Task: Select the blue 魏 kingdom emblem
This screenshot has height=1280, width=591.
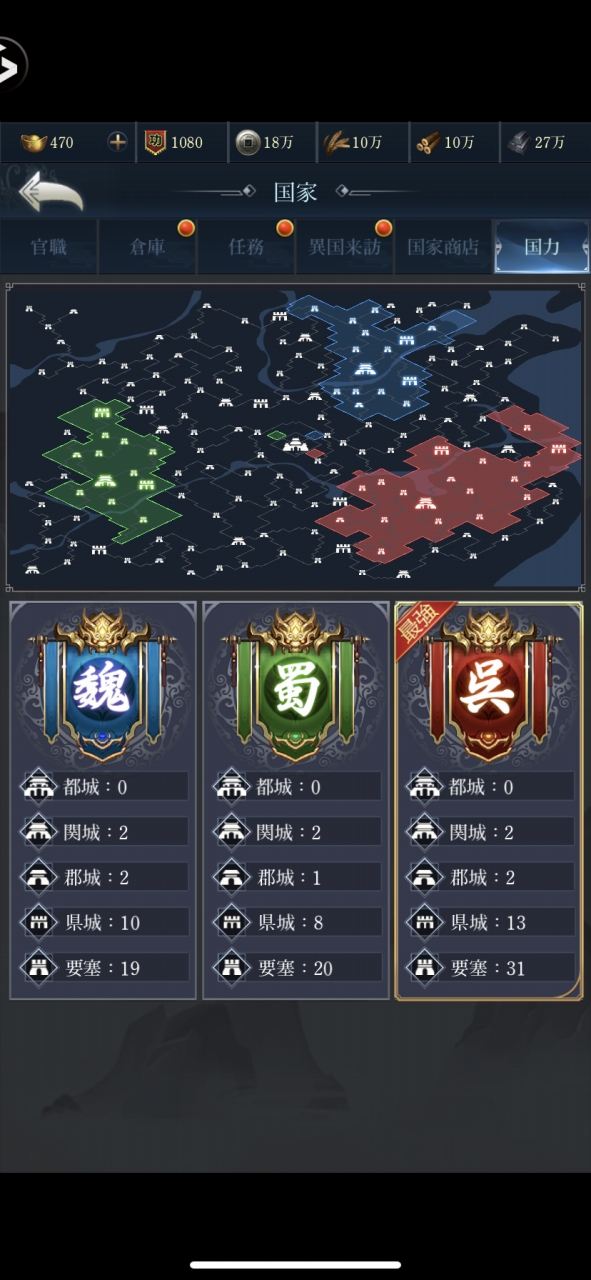Action: 103,686
